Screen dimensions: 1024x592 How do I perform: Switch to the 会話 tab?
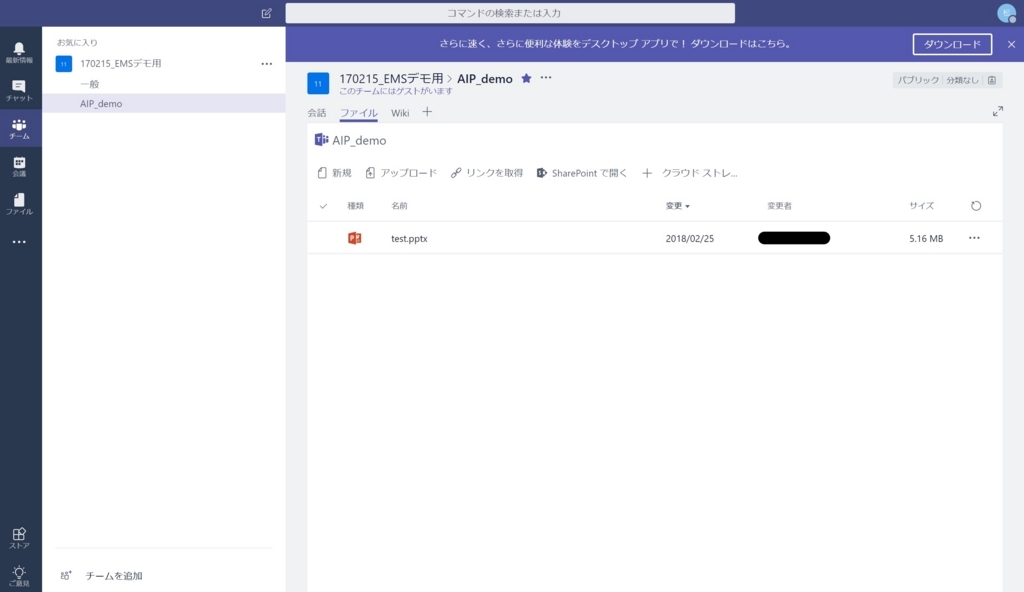click(317, 113)
